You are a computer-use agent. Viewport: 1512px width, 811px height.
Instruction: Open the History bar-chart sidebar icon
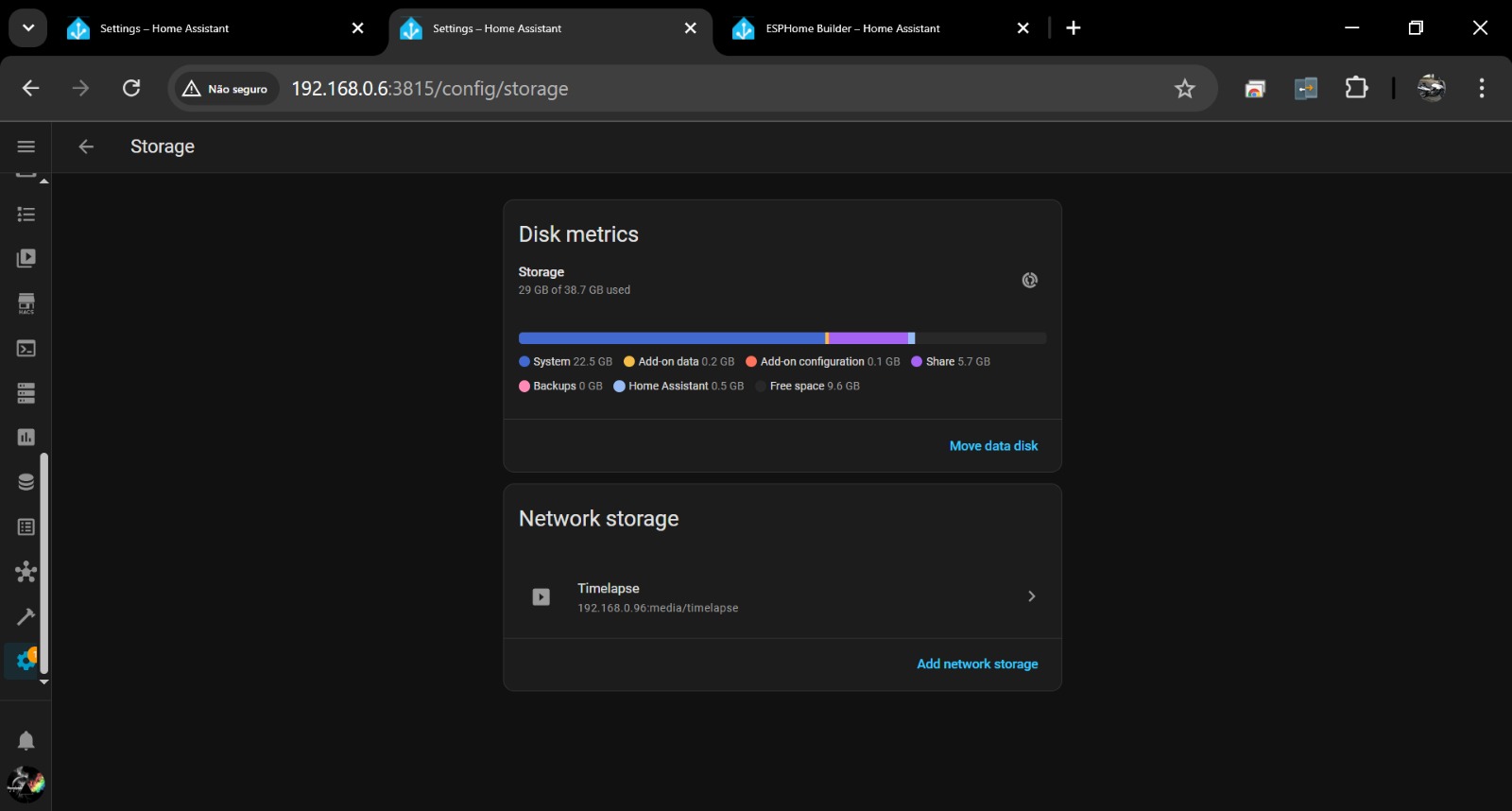pos(26,438)
